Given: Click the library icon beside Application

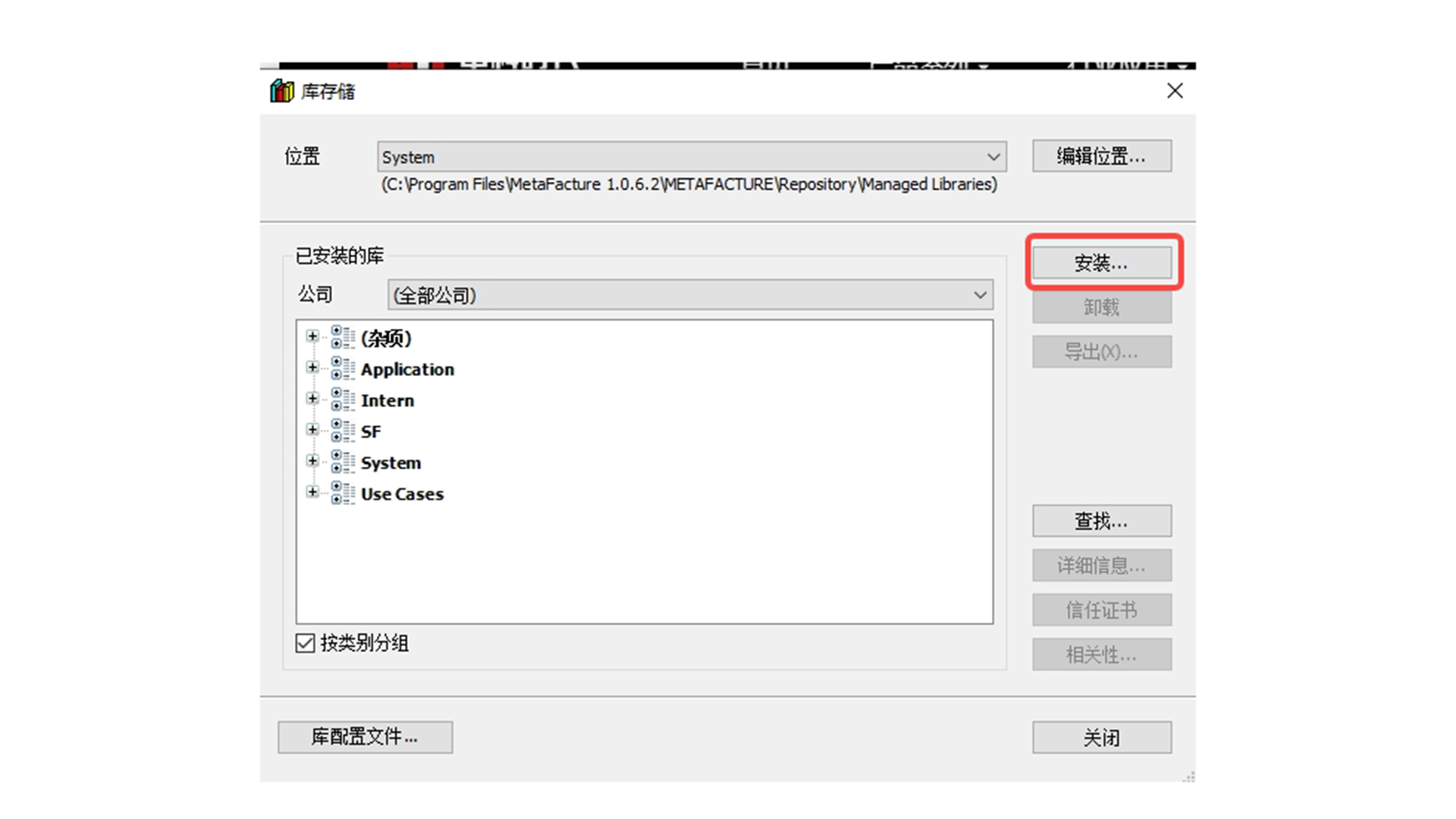Looking at the screenshot, I should (x=342, y=369).
